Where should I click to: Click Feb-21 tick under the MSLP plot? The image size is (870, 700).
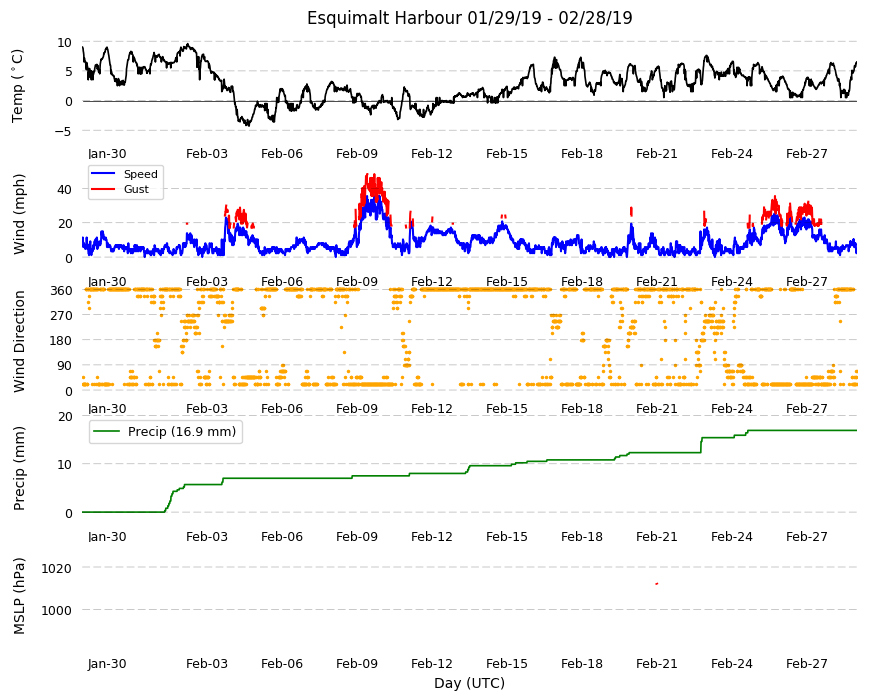(x=656, y=663)
